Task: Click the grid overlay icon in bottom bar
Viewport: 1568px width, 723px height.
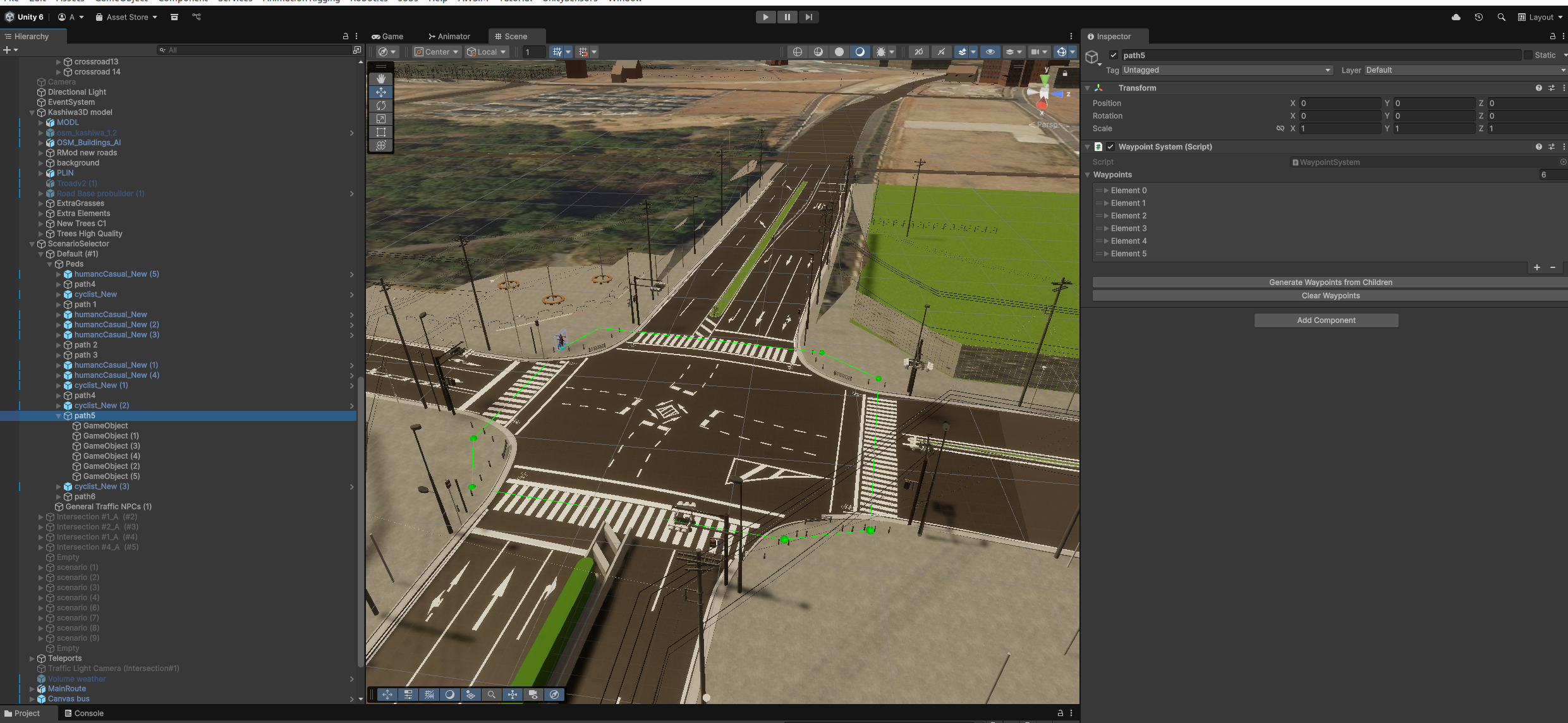Action: point(429,695)
